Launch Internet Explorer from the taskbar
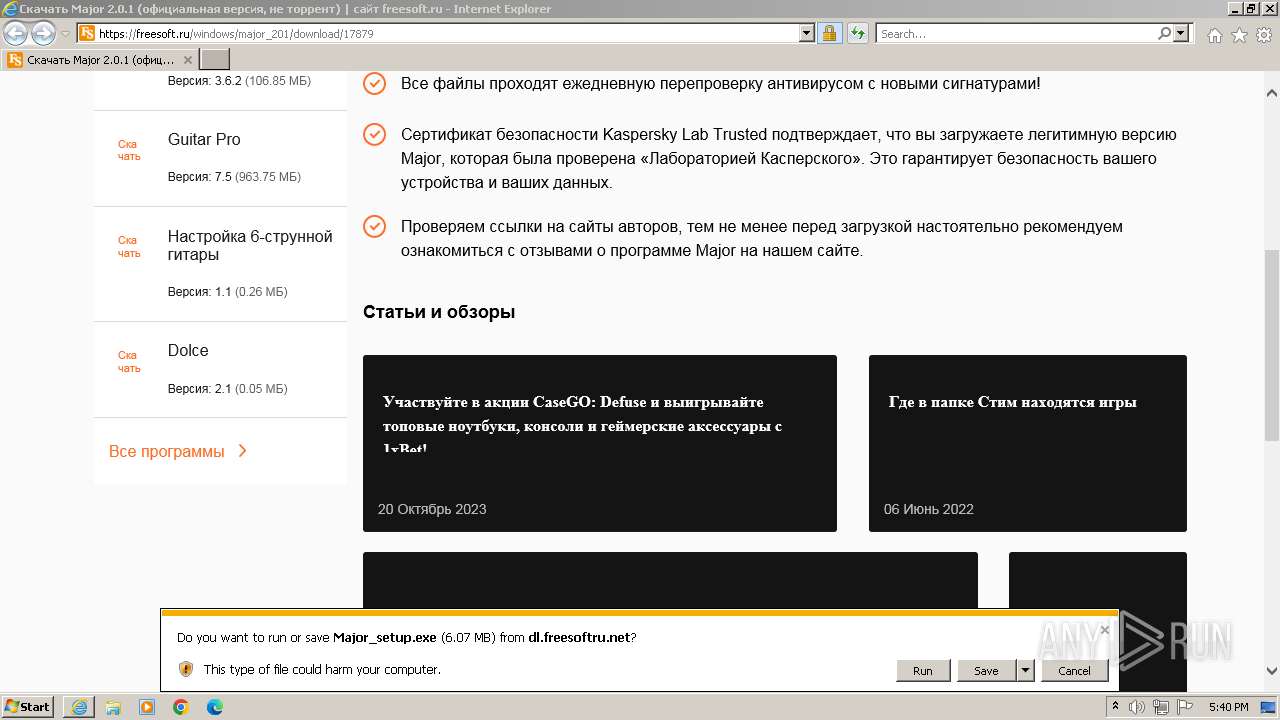1280x720 pixels. click(79, 707)
